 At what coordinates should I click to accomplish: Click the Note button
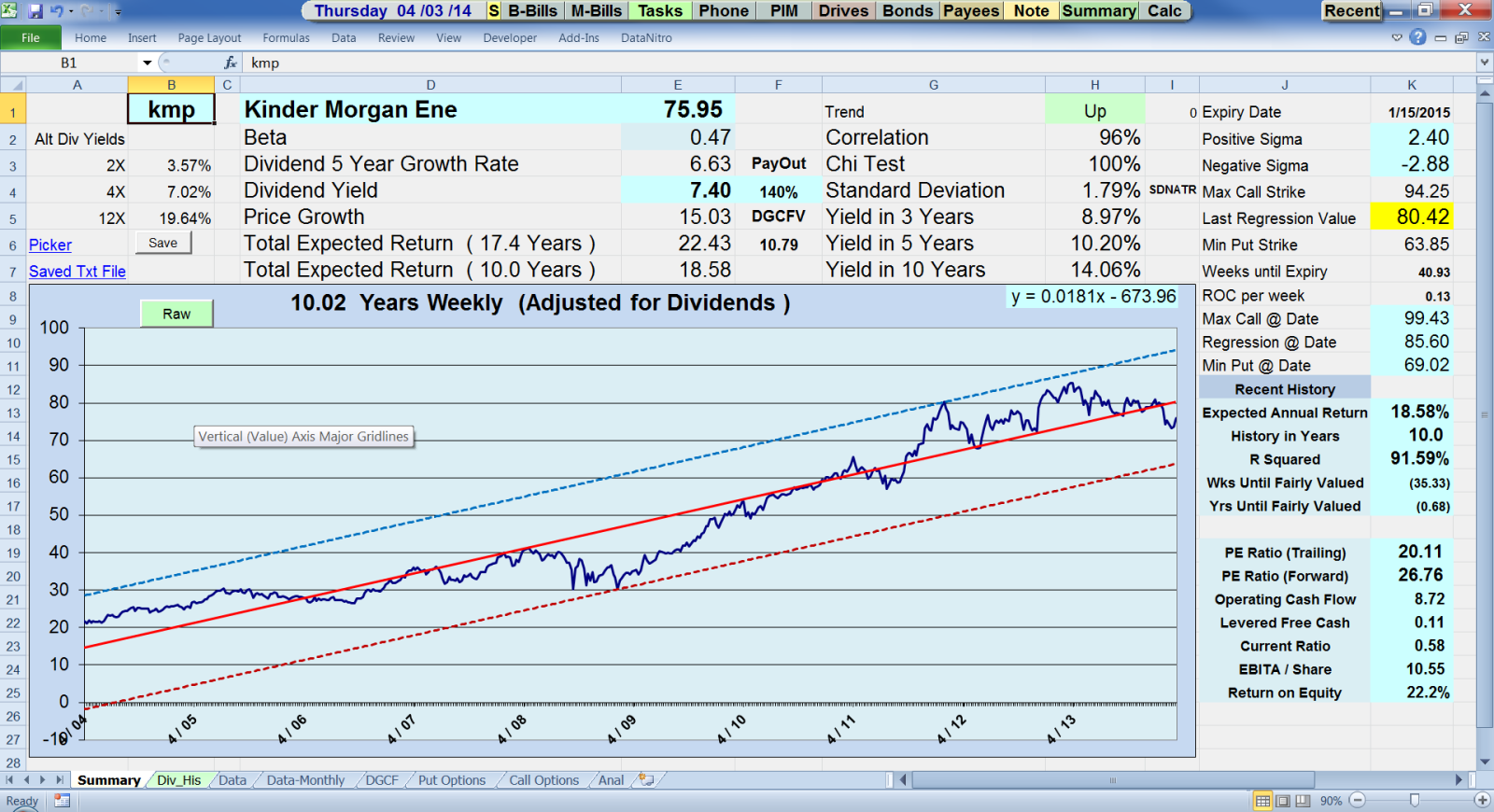1032,11
